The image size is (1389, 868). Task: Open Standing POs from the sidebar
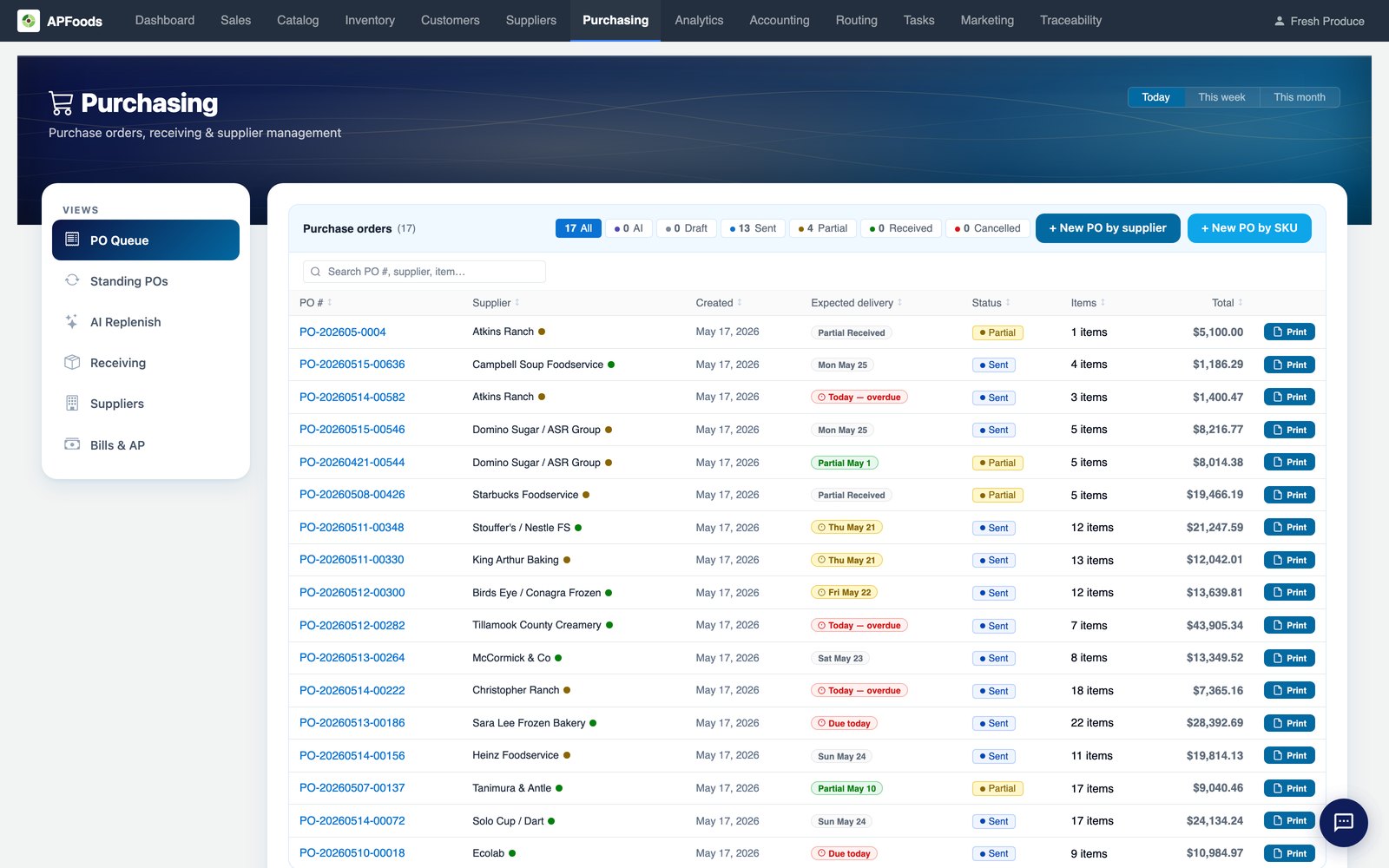(x=146, y=281)
